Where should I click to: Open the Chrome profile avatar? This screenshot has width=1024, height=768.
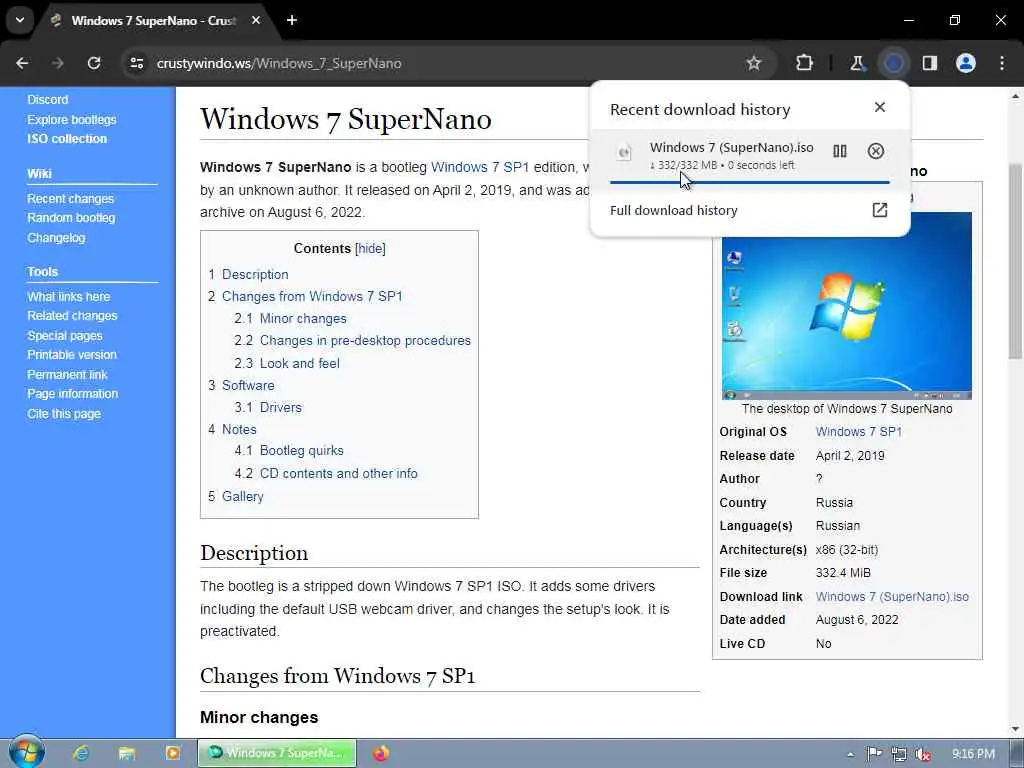[966, 63]
